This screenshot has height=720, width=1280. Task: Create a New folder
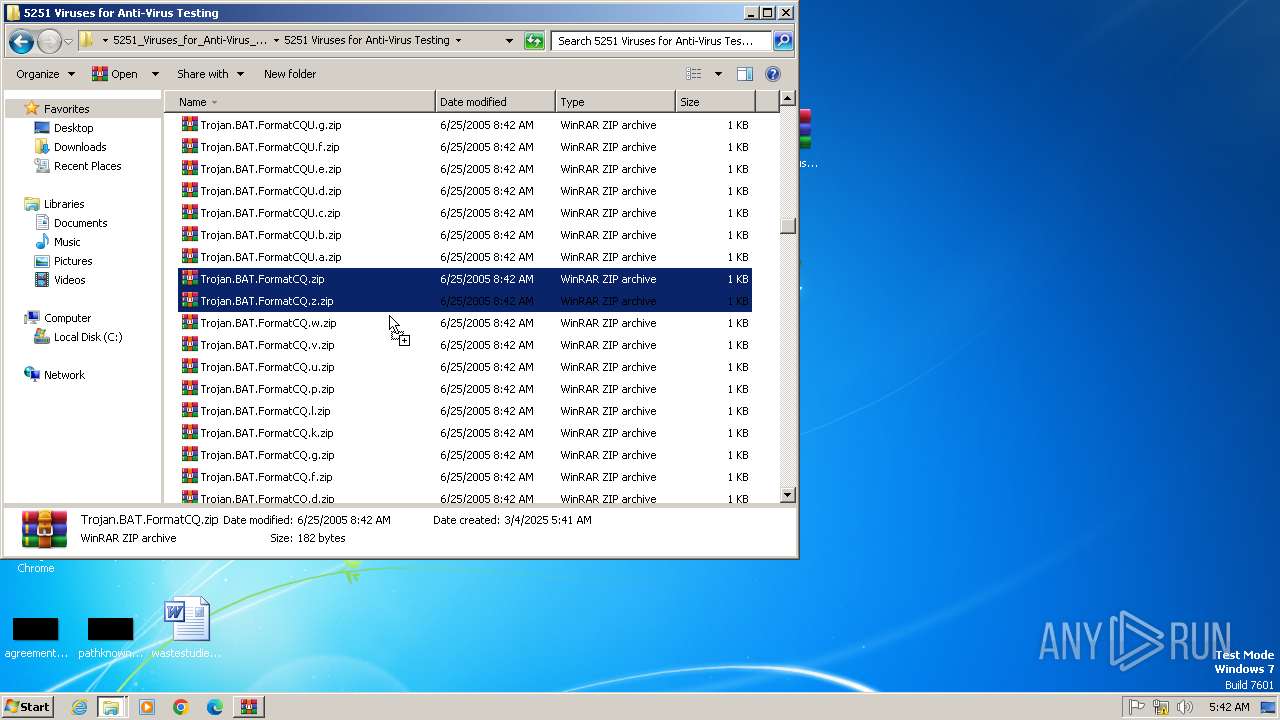click(290, 74)
